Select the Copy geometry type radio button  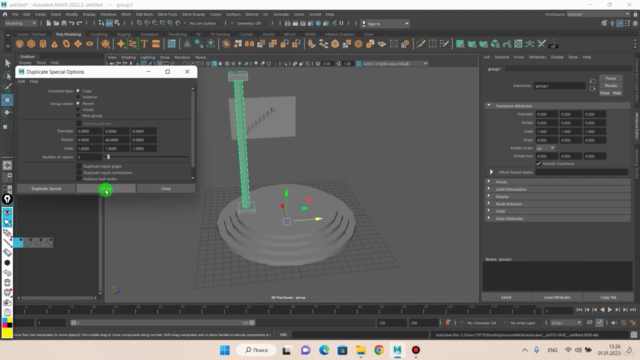tap(78, 91)
